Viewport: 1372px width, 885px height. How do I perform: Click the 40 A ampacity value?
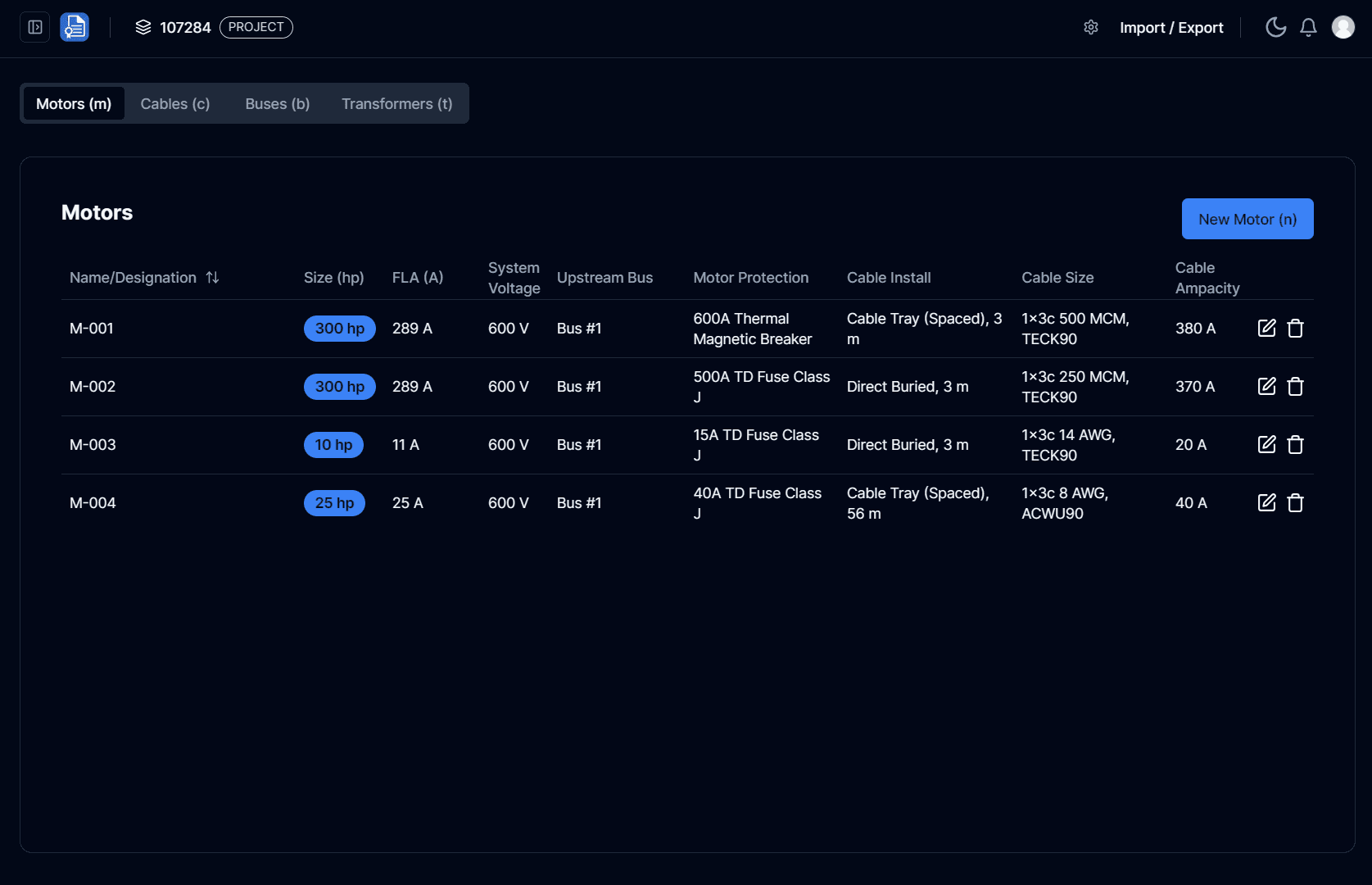[1191, 503]
